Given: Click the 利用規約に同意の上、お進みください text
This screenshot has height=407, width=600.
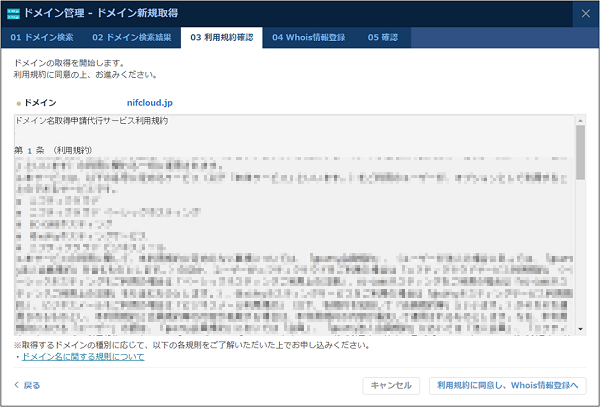Looking at the screenshot, I should (x=86, y=75).
